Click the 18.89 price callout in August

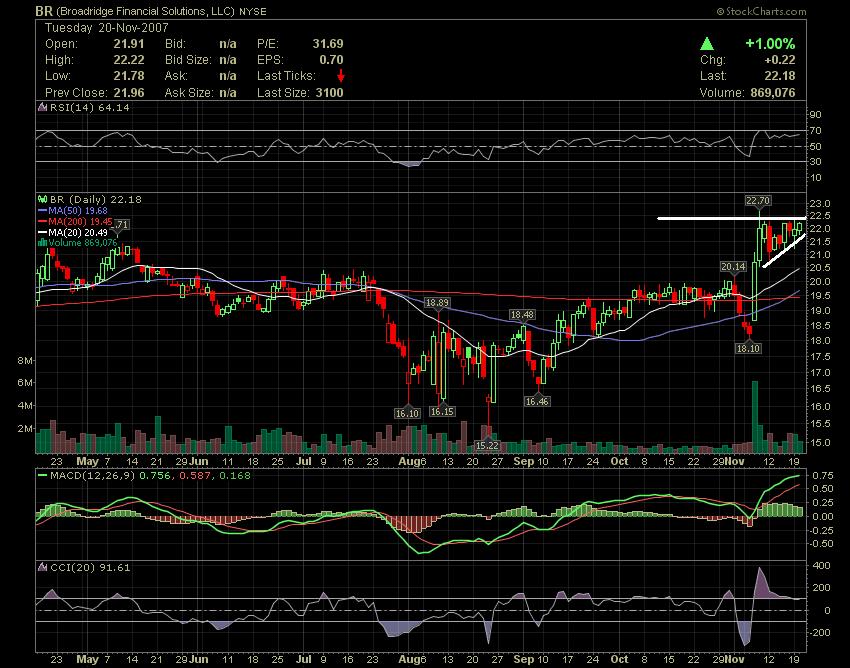tap(437, 303)
